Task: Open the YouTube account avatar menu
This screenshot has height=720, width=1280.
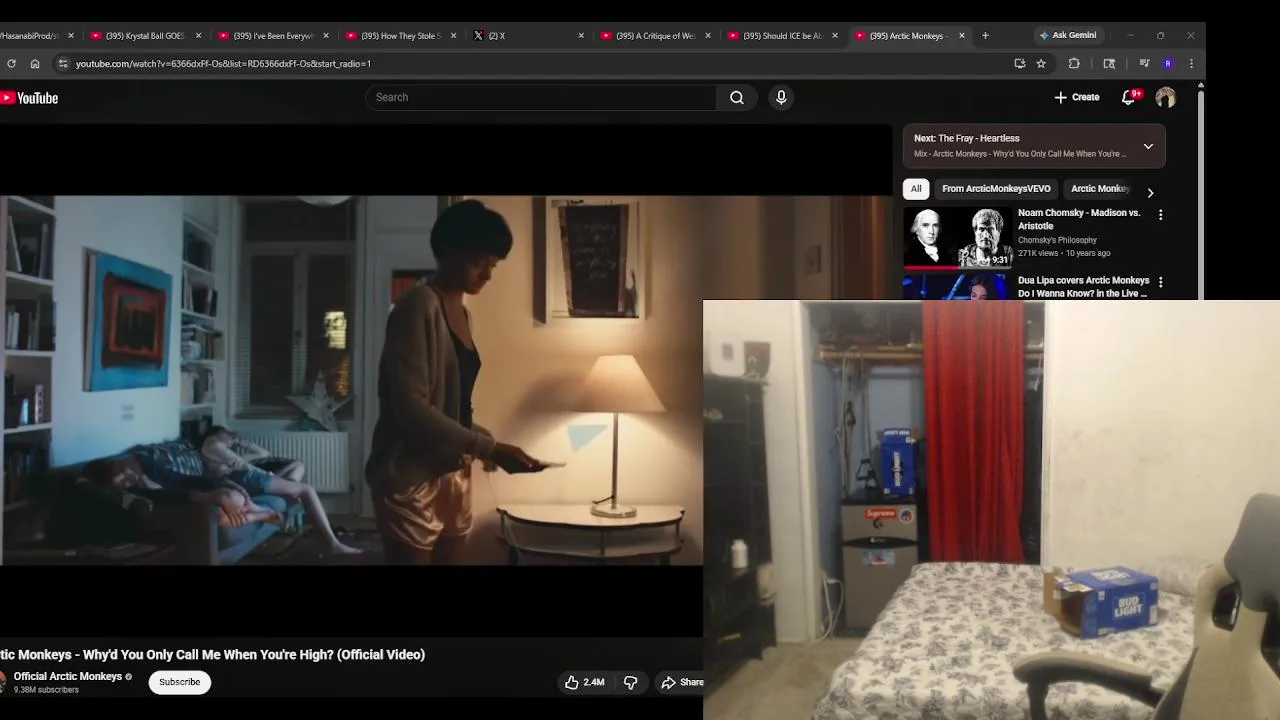Action: point(1165,97)
